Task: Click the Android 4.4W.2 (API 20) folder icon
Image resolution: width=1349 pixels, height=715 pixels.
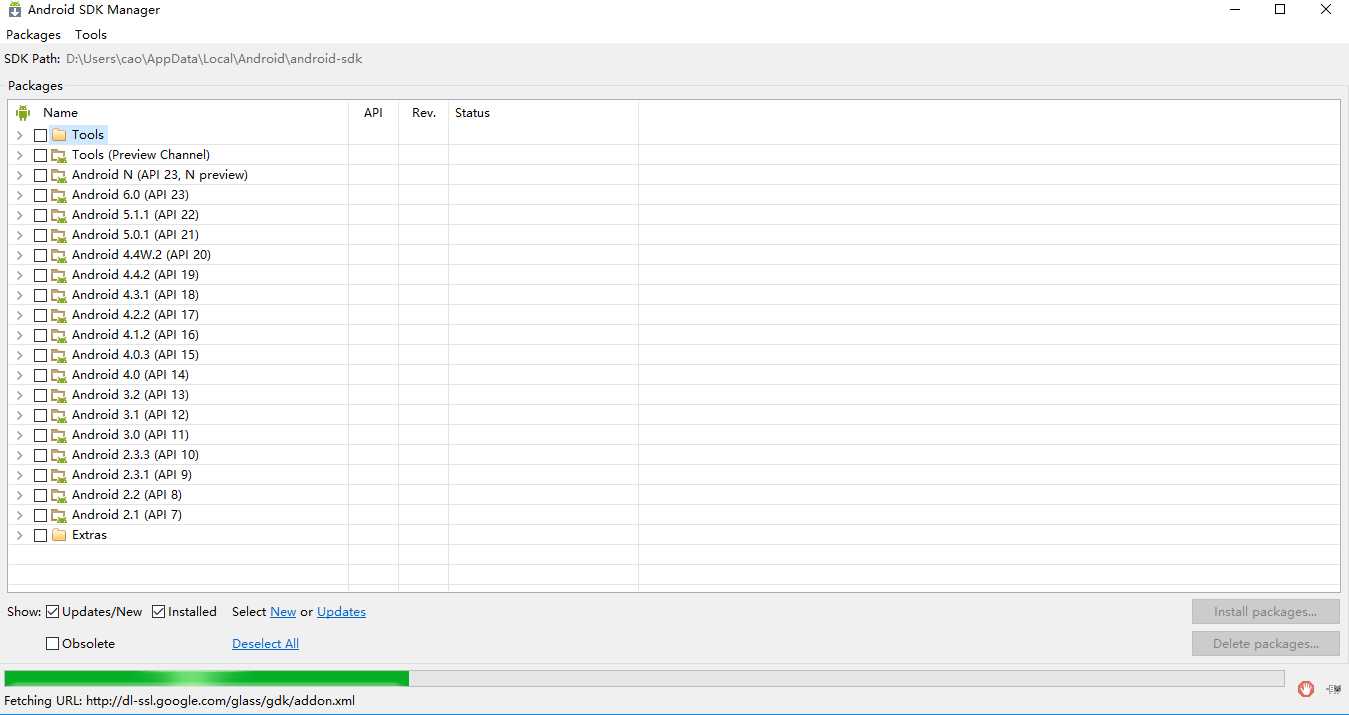Action: (59, 255)
